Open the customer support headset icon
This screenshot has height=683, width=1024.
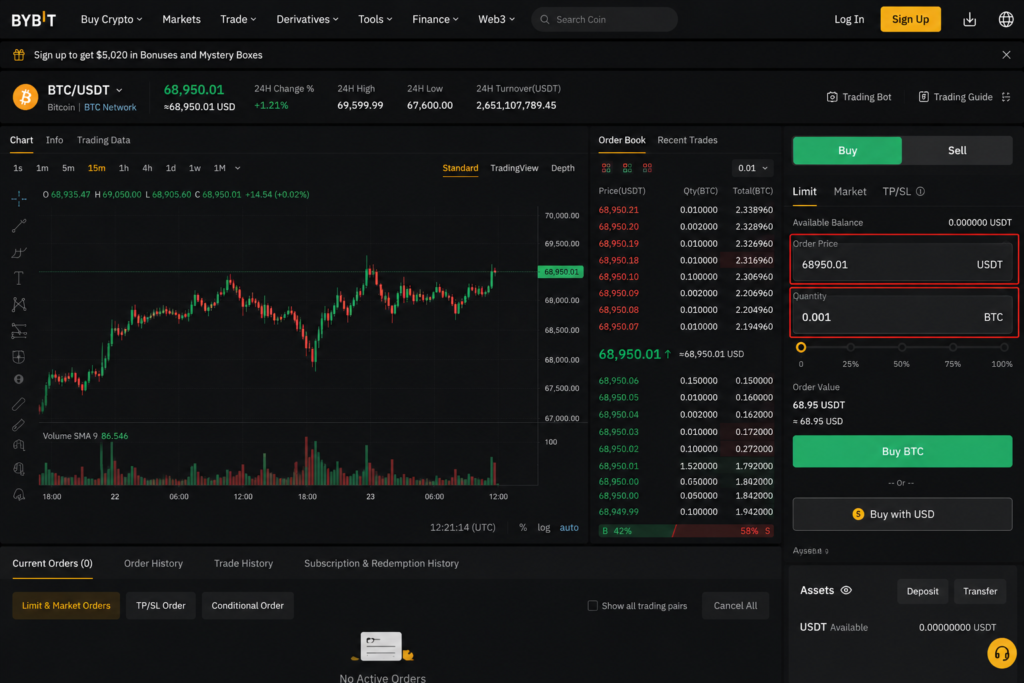1001,653
